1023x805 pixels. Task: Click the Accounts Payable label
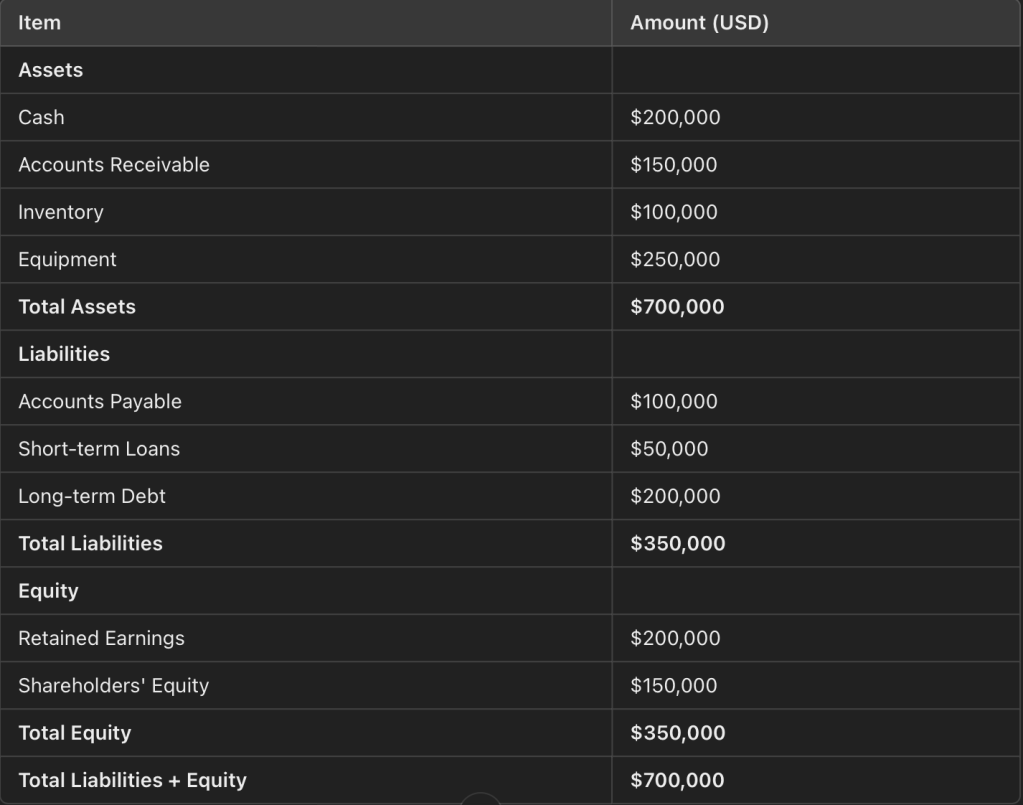(x=100, y=401)
